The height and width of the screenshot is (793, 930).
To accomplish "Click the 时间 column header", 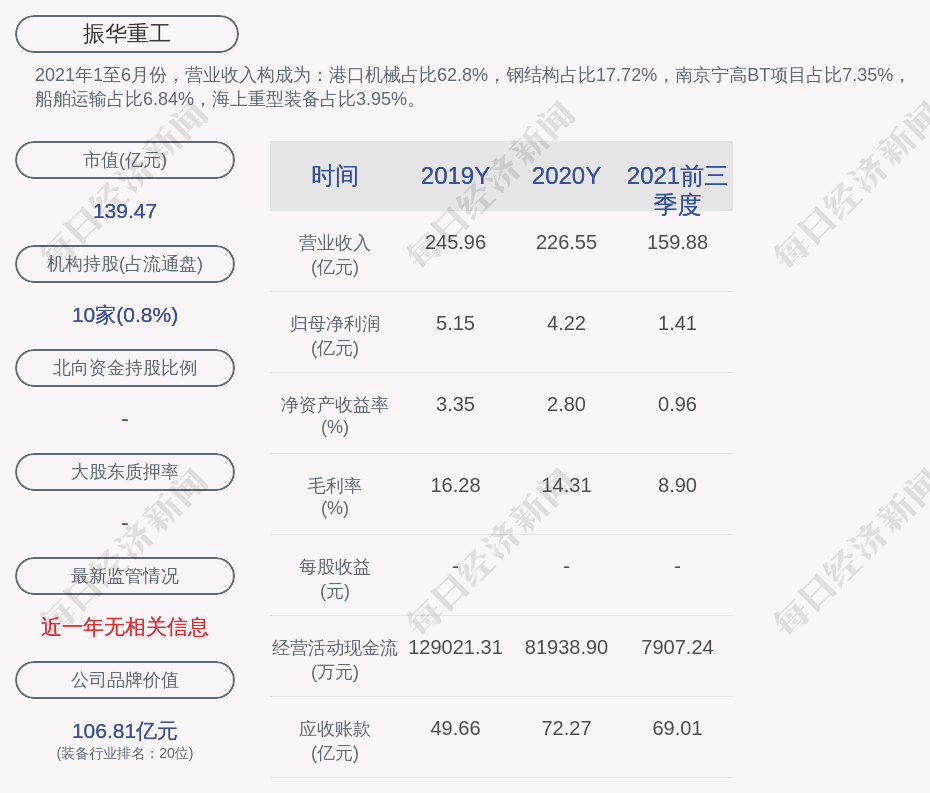I will (335, 176).
